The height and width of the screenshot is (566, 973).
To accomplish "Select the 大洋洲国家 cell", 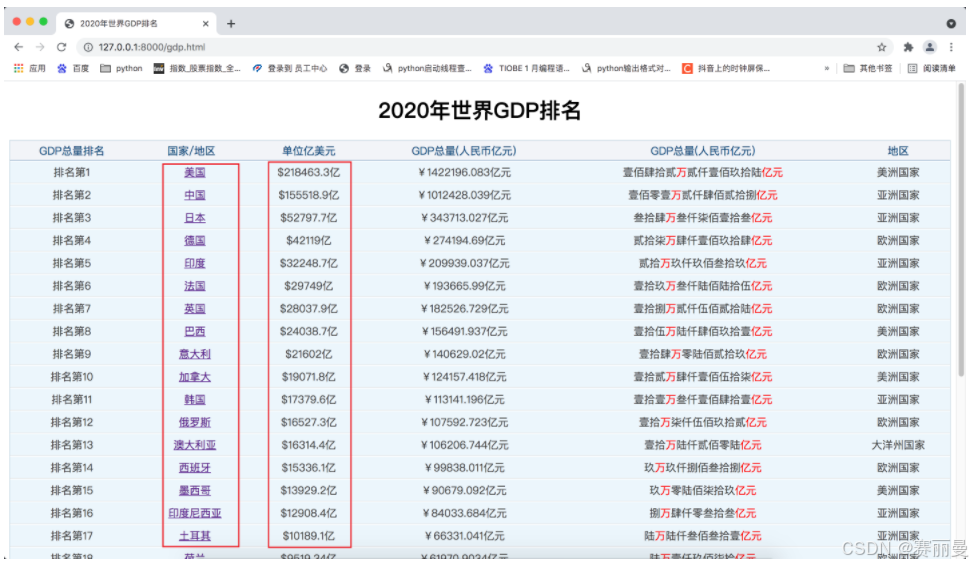I will click(898, 445).
